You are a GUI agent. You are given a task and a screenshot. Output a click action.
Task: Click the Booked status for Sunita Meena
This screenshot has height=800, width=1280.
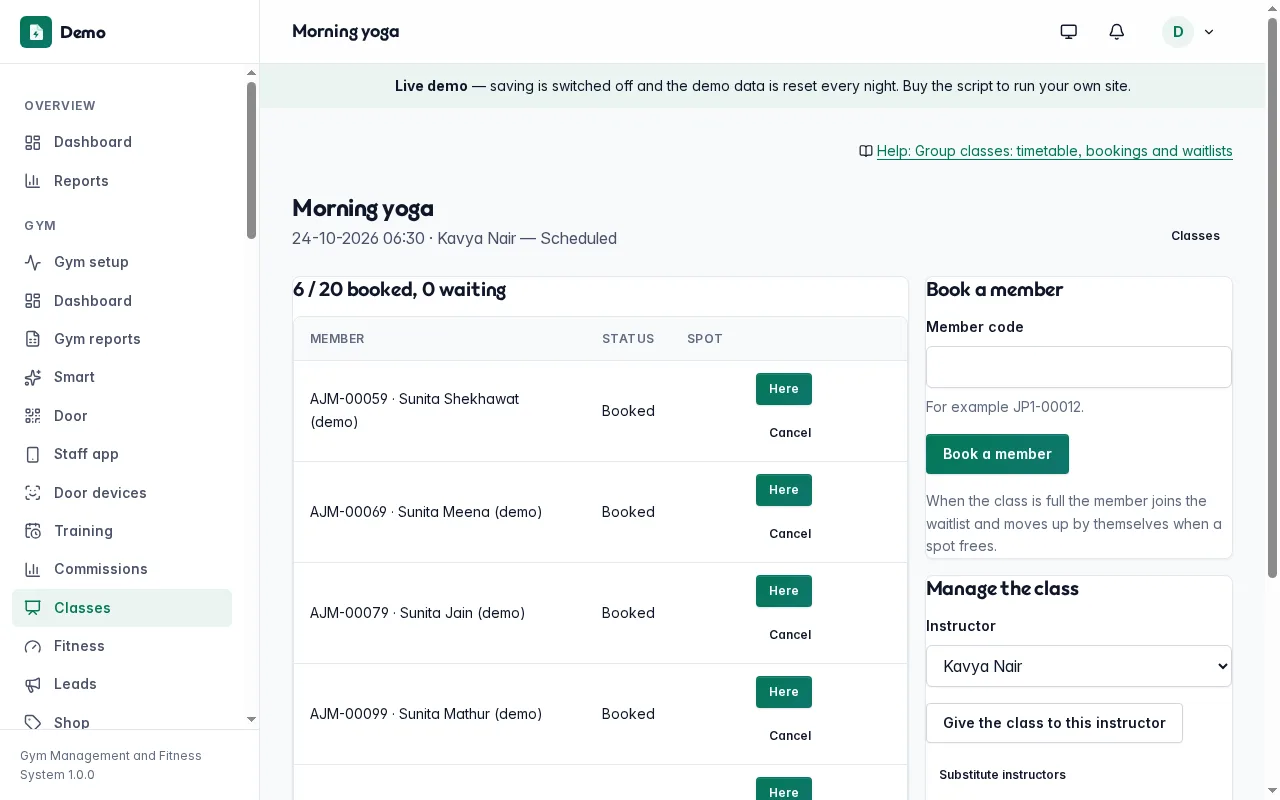point(628,512)
